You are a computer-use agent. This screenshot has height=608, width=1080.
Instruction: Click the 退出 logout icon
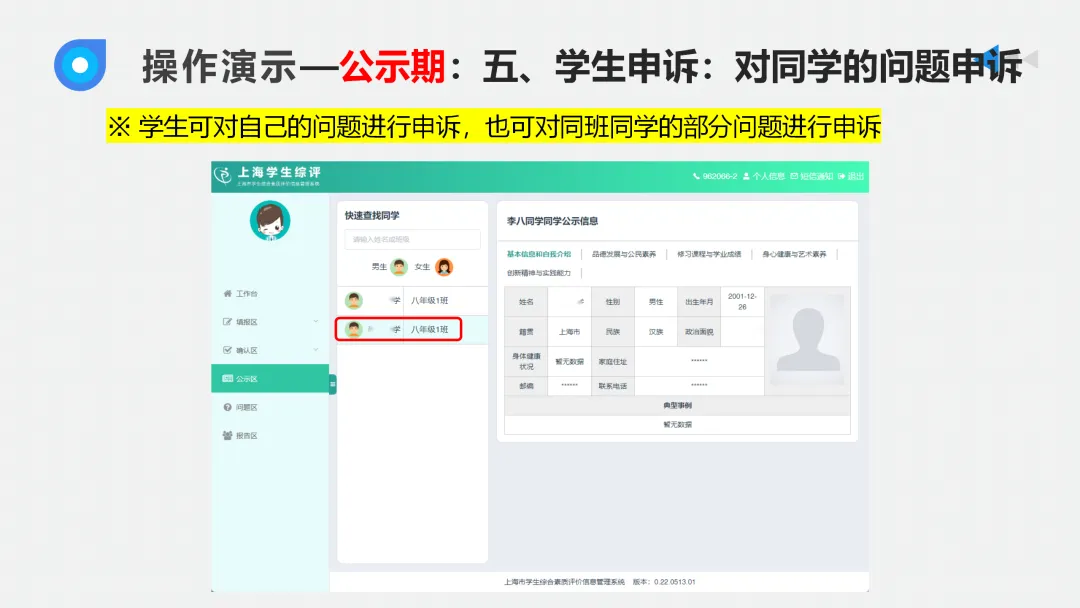[855, 176]
